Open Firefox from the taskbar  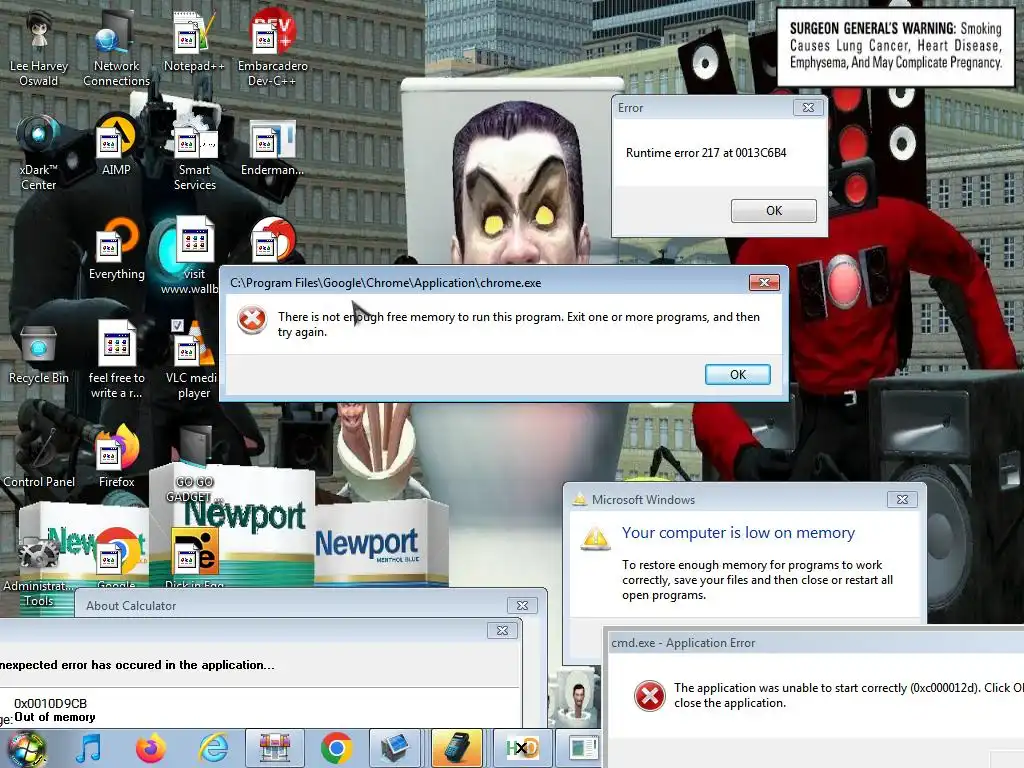(150, 748)
